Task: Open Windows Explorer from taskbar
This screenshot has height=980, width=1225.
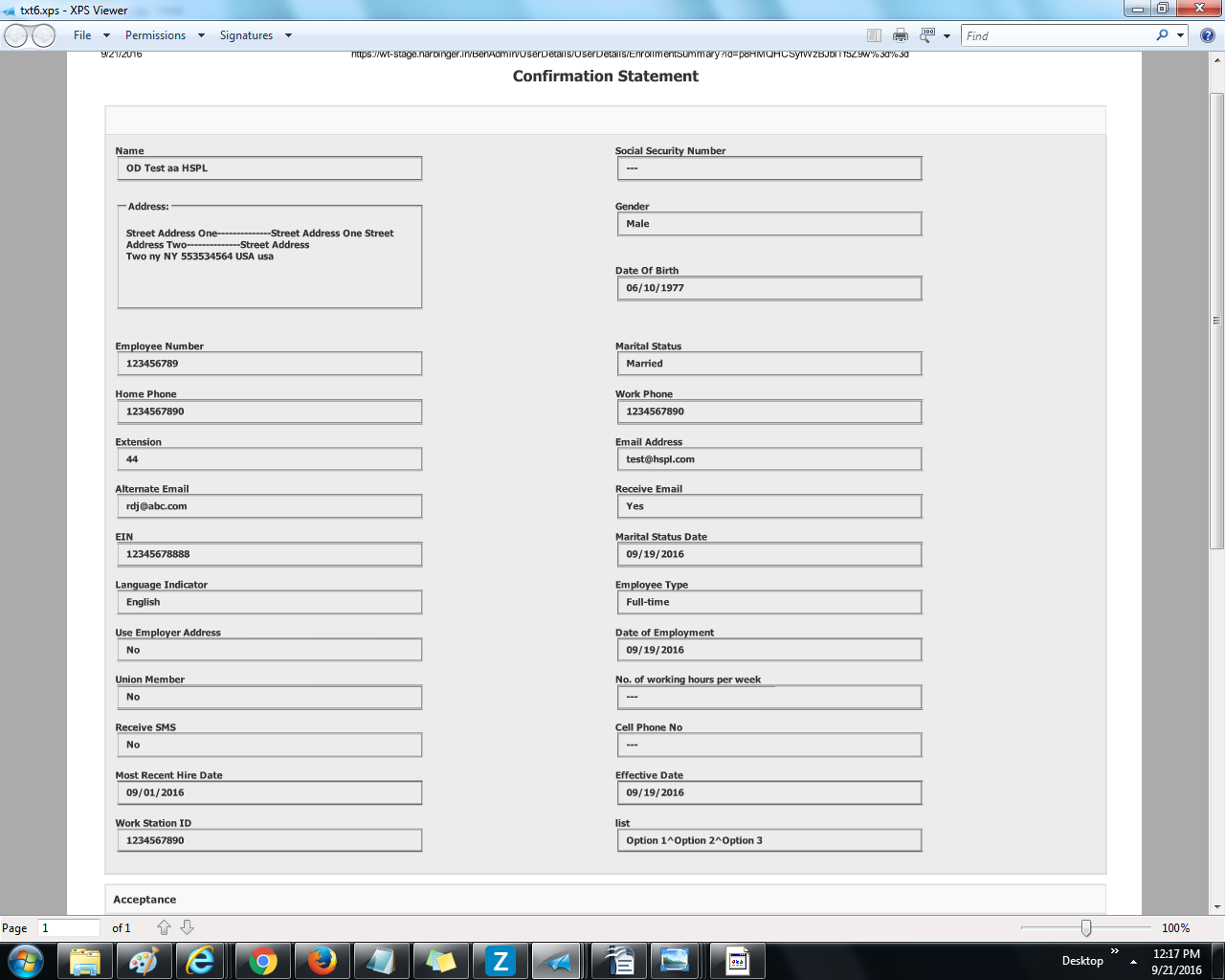Action: 85,961
